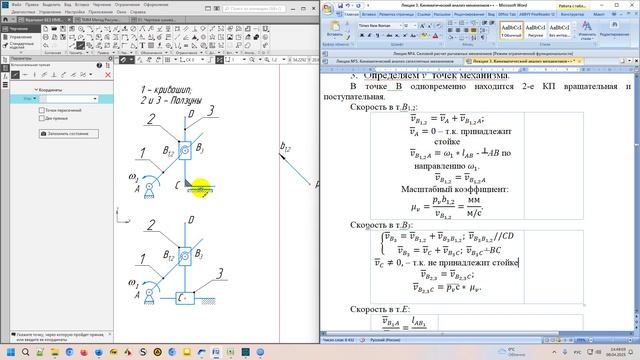
Task: Strike through the selected text in Word
Action: pyautogui.click(x=389, y=36)
